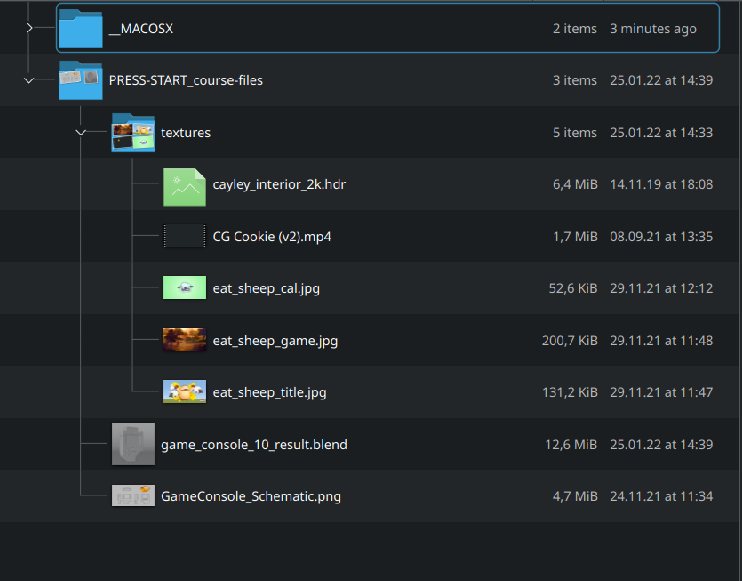This screenshot has width=742, height=581.
Task: Click the date 29.11.21 at 11:48
Action: pos(662,341)
